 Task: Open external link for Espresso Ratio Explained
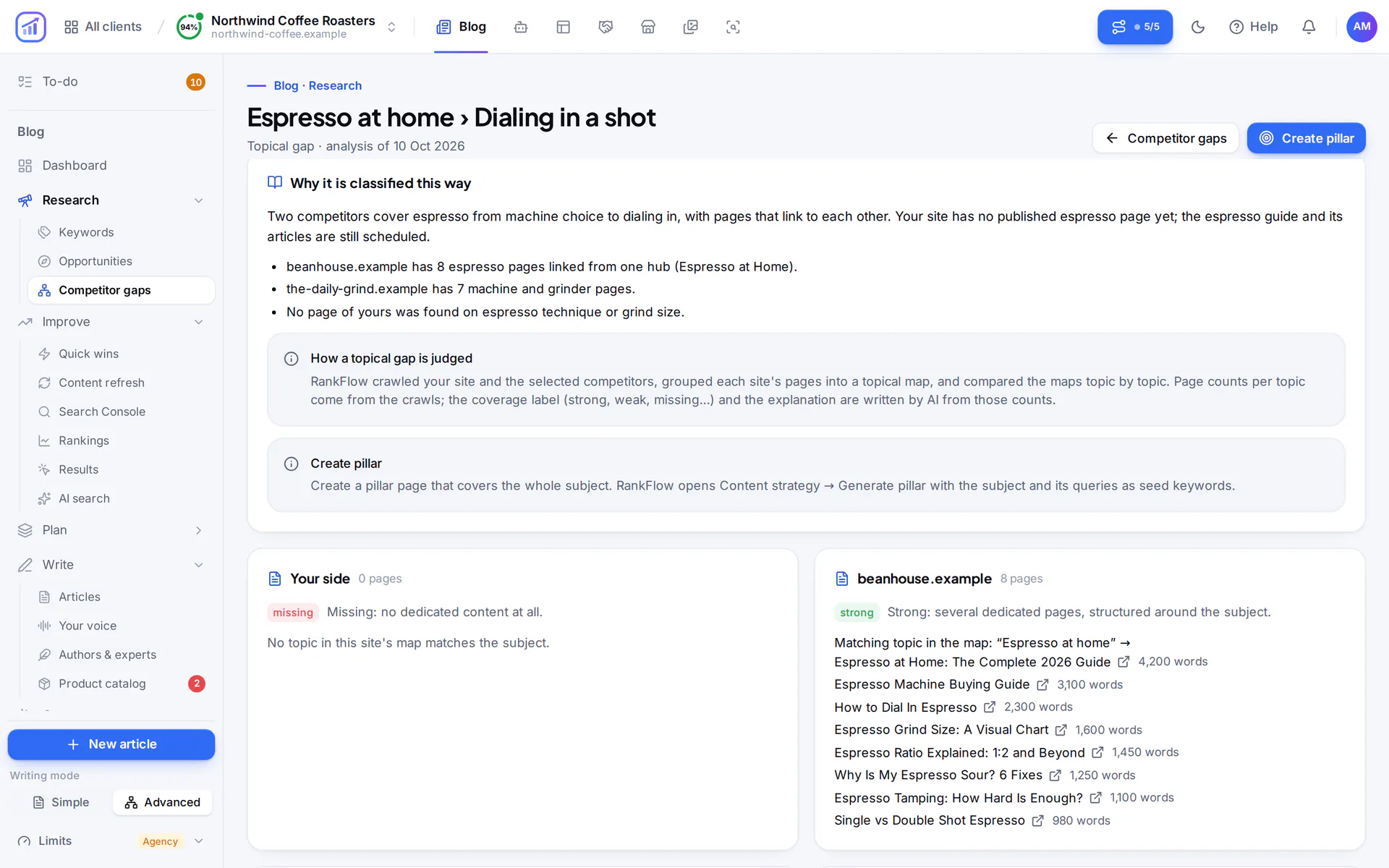1097,752
